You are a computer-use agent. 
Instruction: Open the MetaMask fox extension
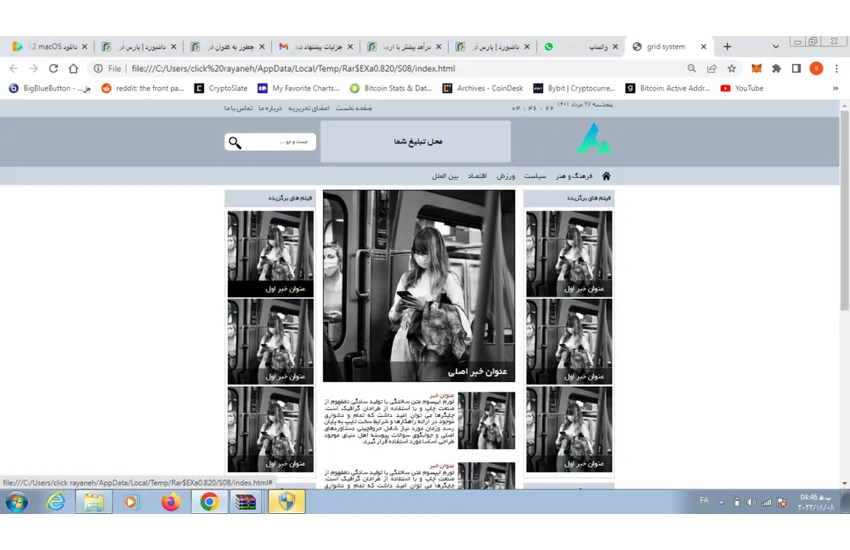(756, 69)
